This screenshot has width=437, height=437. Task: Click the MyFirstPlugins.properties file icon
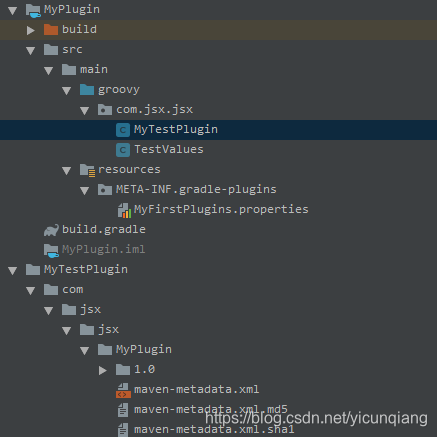pos(124,211)
